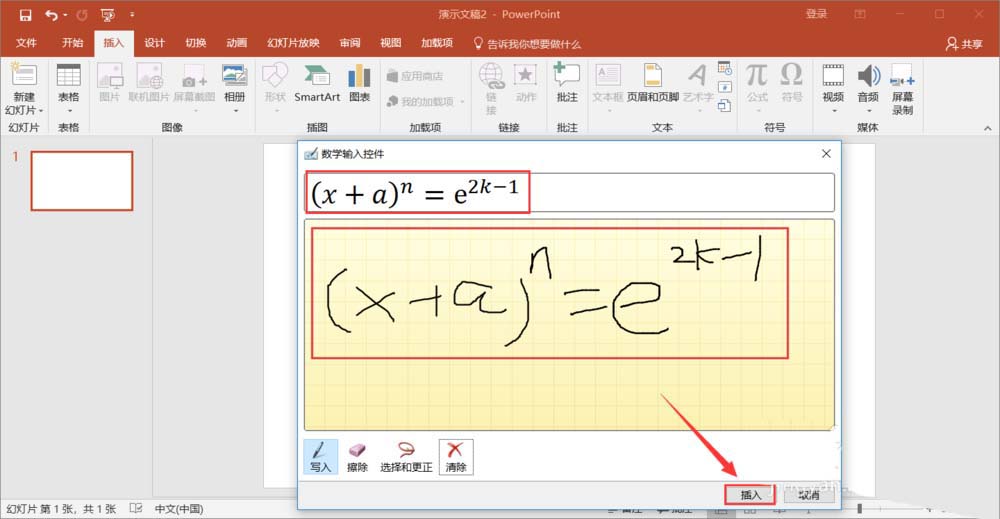Switch to the Animations (动画) tab

pyautogui.click(x=236, y=44)
